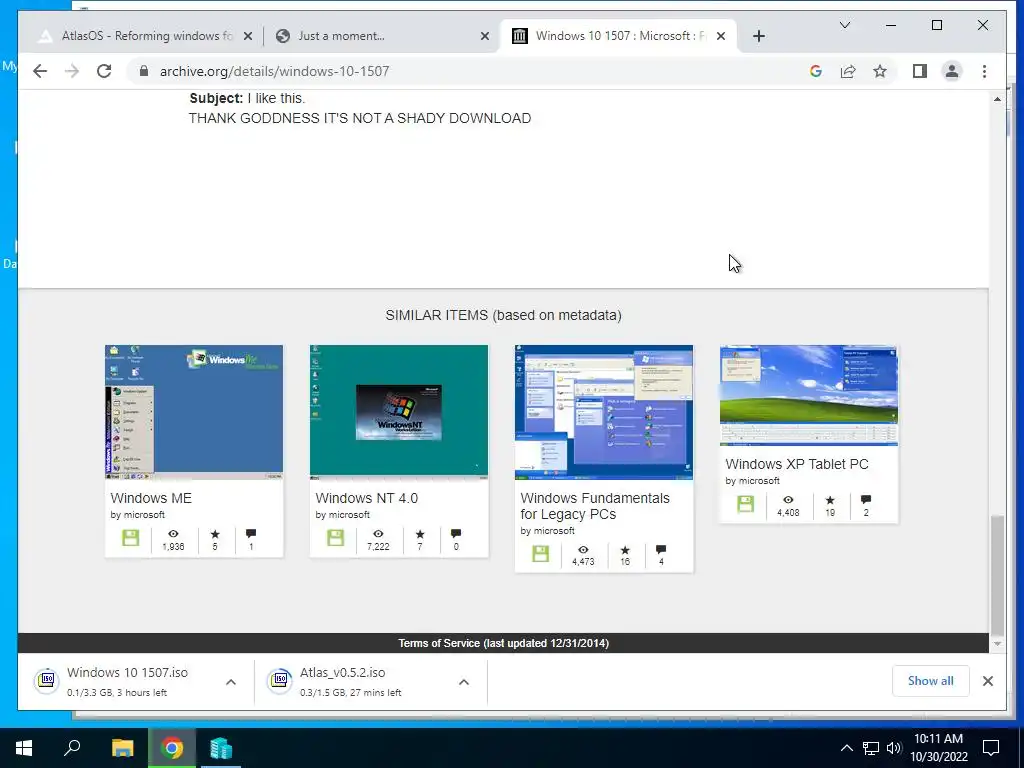Open a new tab with plus button
The height and width of the screenshot is (768, 1024).
pos(758,36)
